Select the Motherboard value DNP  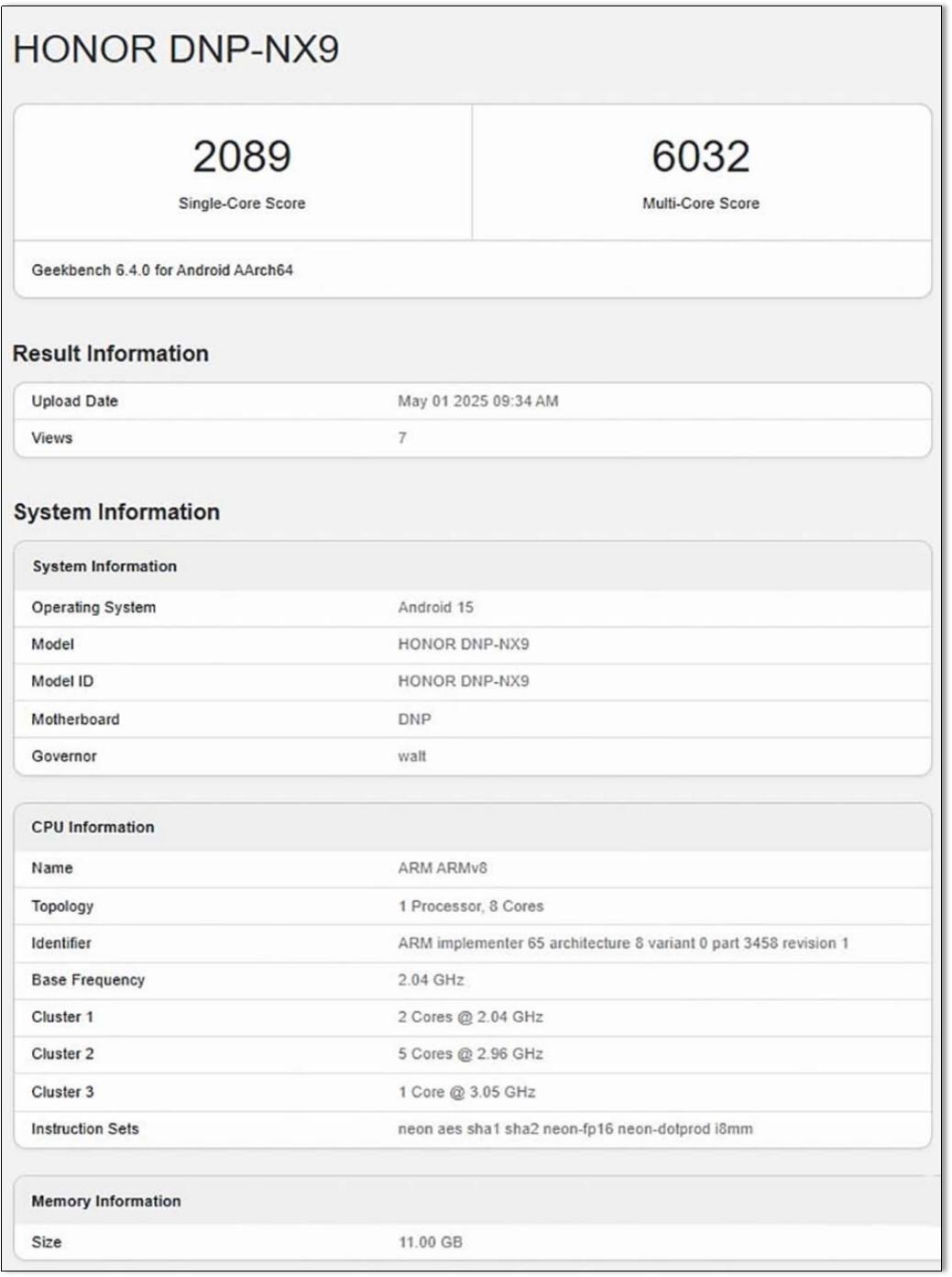415,720
